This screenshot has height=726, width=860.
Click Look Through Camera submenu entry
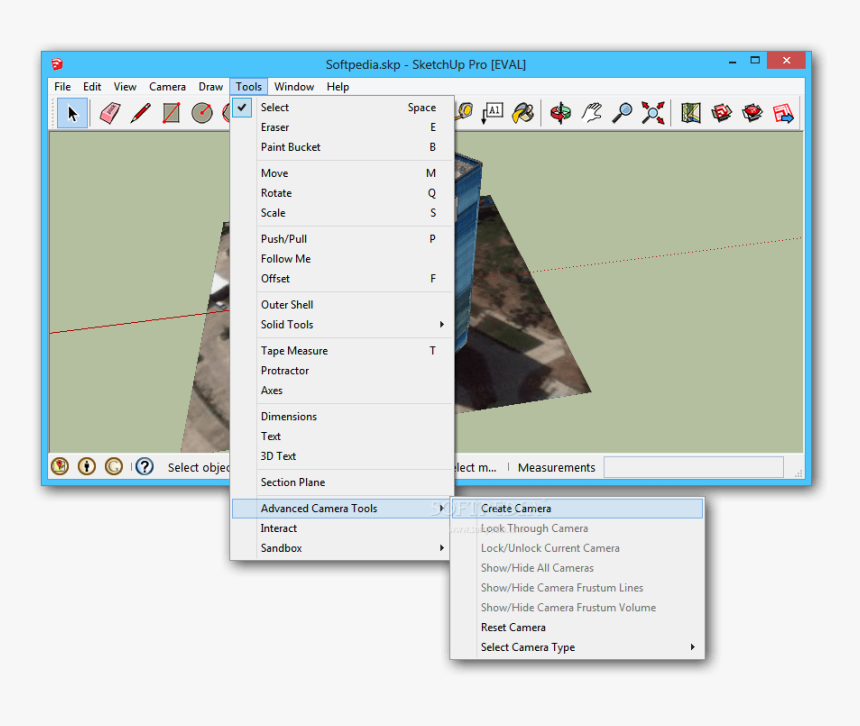click(577, 528)
